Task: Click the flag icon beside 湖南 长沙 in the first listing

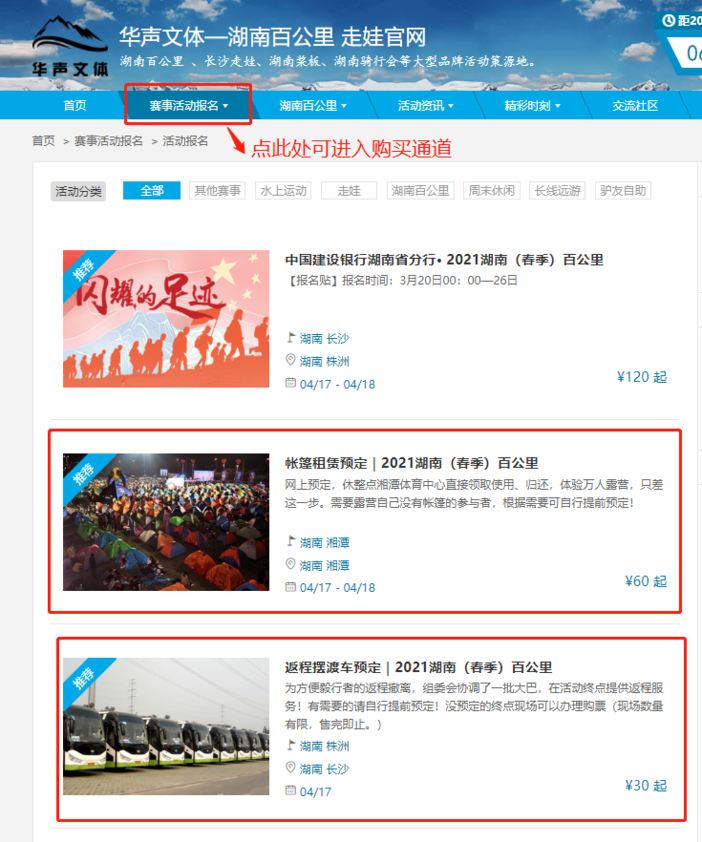Action: (x=291, y=338)
